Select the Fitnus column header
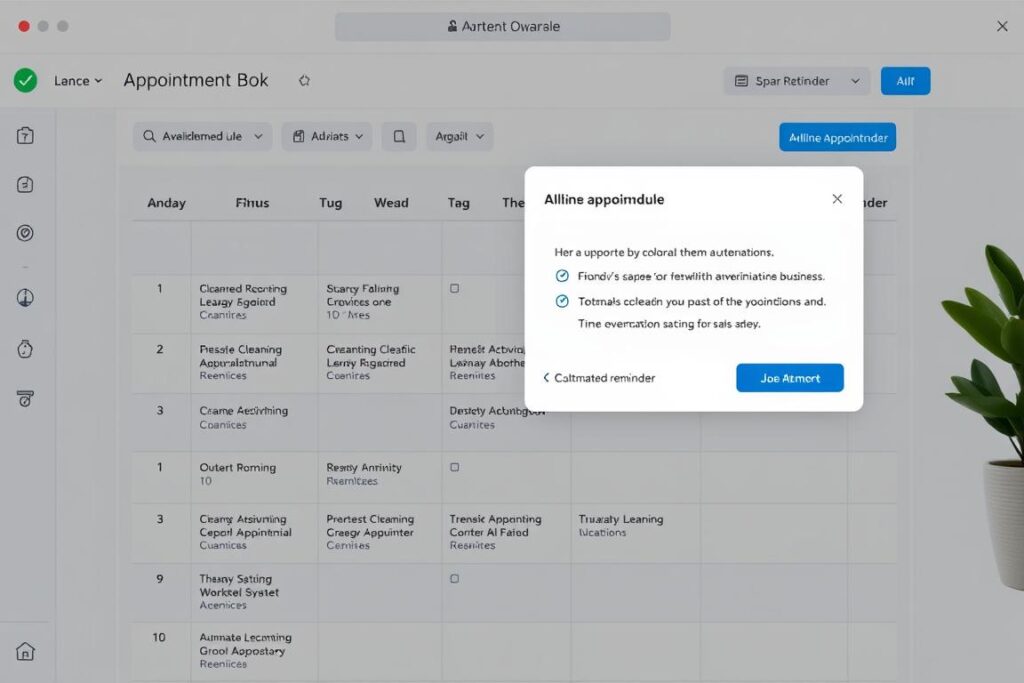This screenshot has width=1024, height=683. (252, 202)
